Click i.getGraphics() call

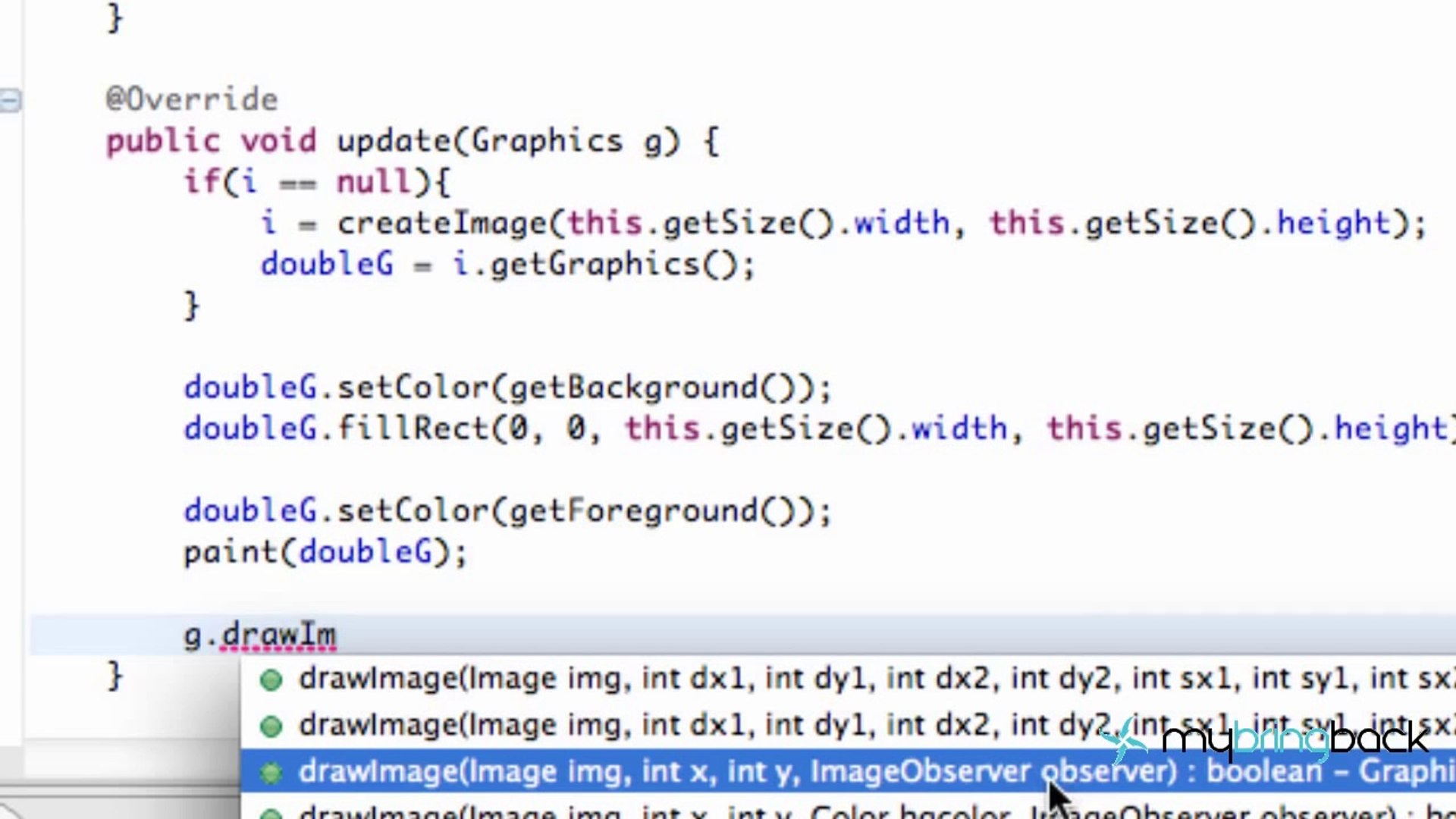(x=594, y=265)
